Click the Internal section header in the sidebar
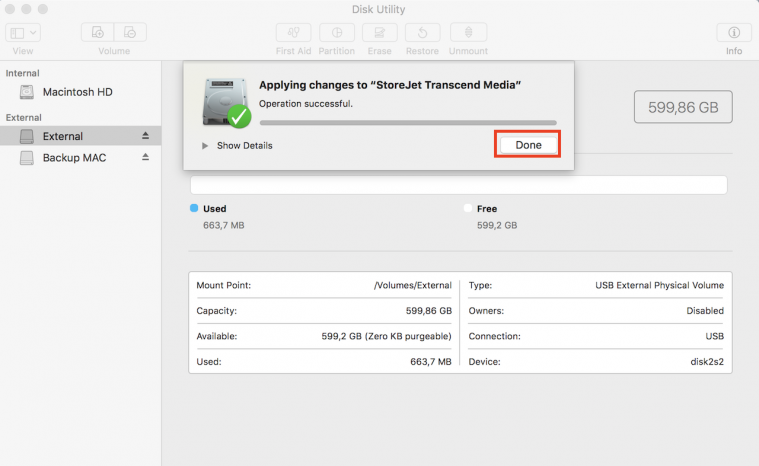This screenshot has width=759, height=466. click(22, 73)
